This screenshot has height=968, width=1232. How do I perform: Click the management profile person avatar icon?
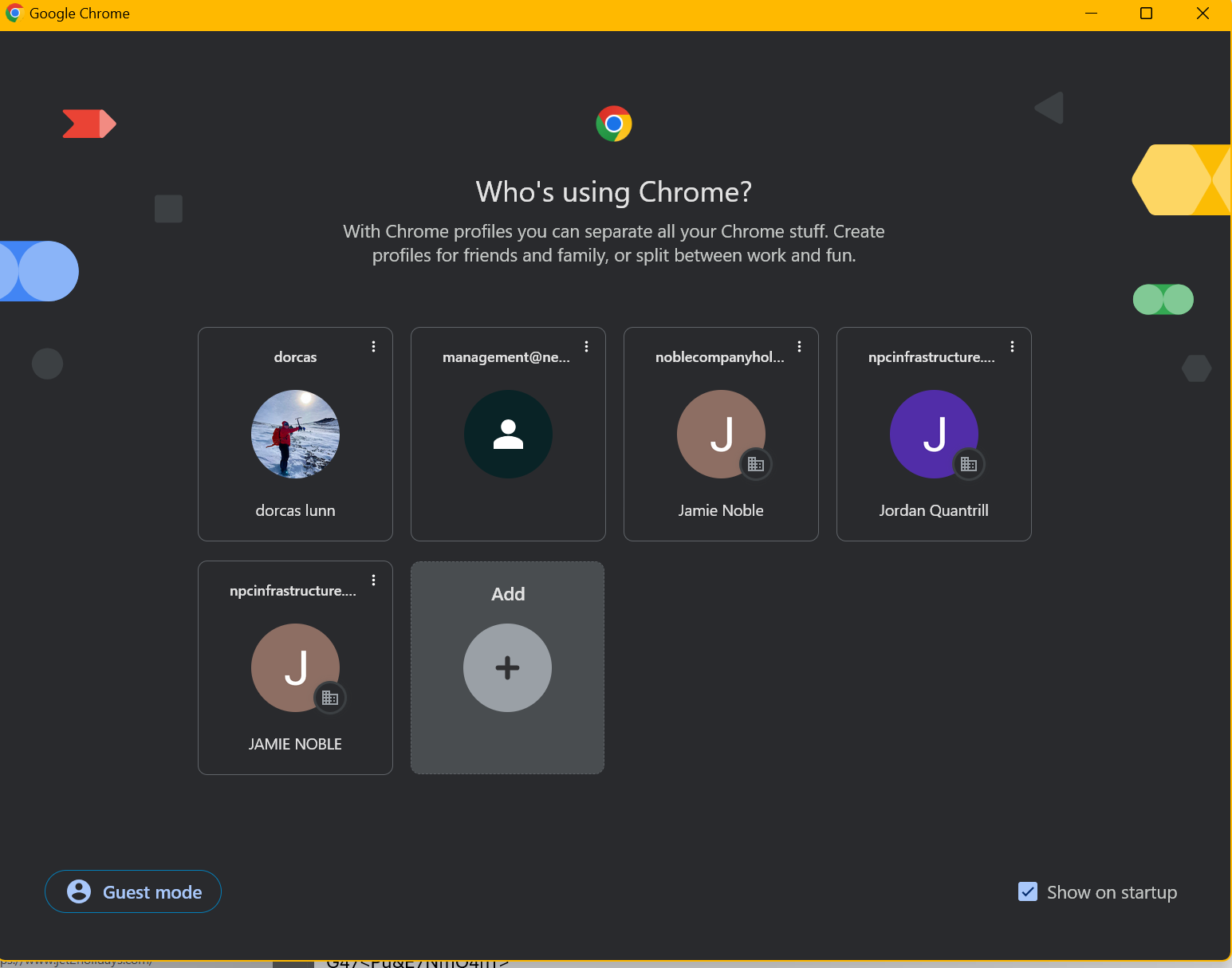click(508, 434)
